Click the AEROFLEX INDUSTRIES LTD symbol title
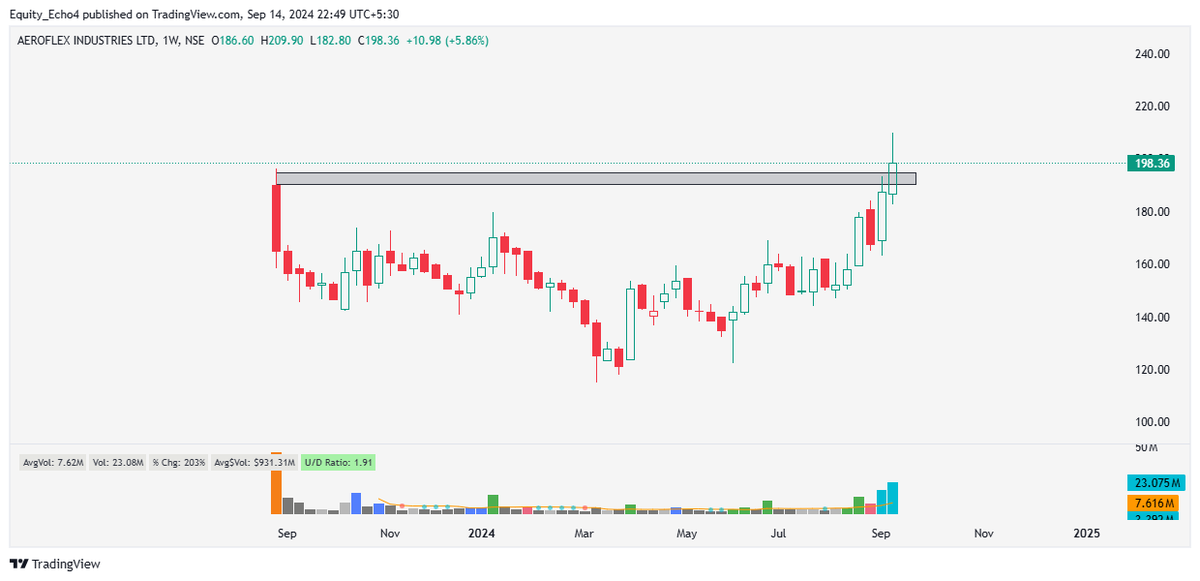Screen dimensions: 1200x581 click(x=88, y=40)
